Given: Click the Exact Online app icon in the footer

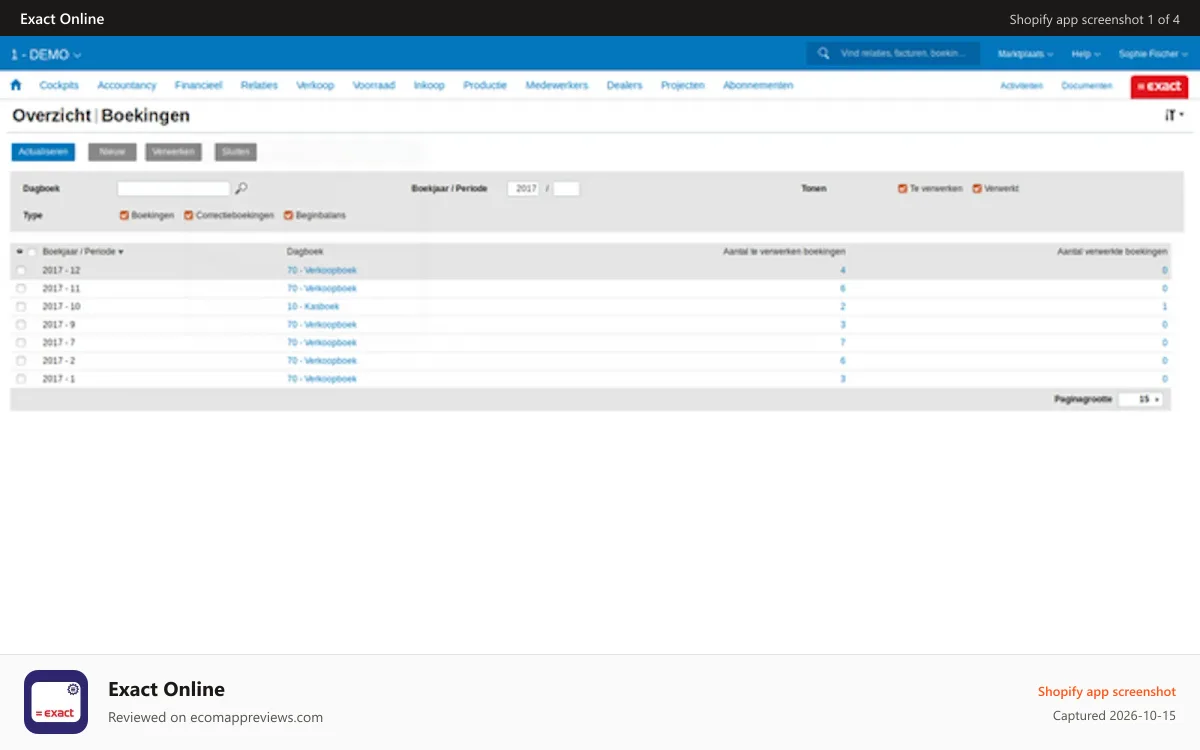Looking at the screenshot, I should click(x=56, y=702).
